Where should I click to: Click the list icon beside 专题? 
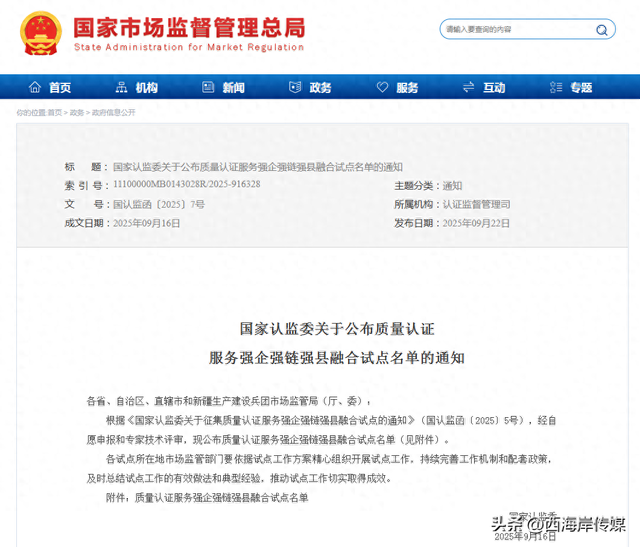click(556, 87)
